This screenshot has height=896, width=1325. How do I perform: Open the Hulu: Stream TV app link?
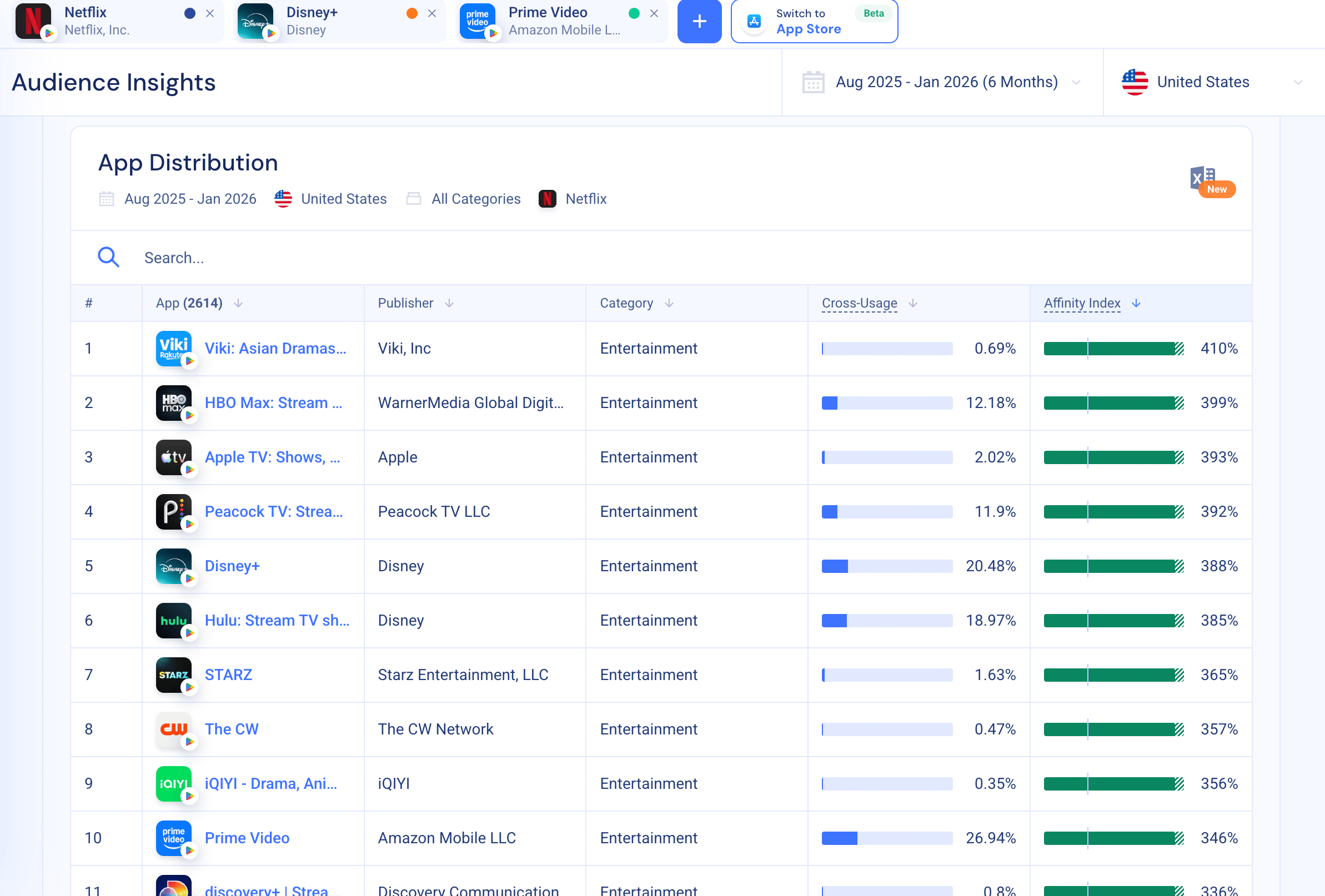coord(277,620)
